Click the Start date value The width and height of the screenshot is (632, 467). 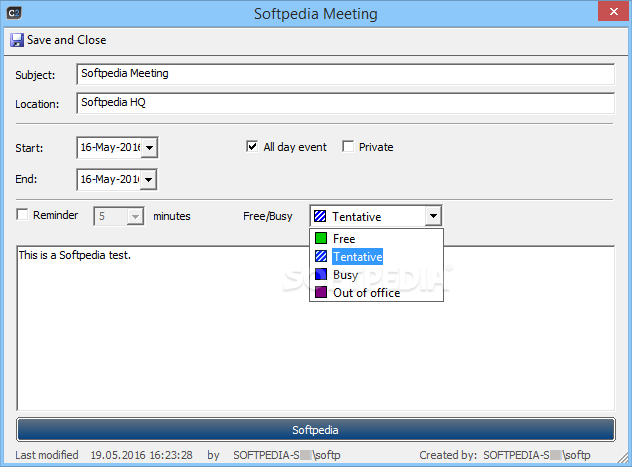[110, 147]
